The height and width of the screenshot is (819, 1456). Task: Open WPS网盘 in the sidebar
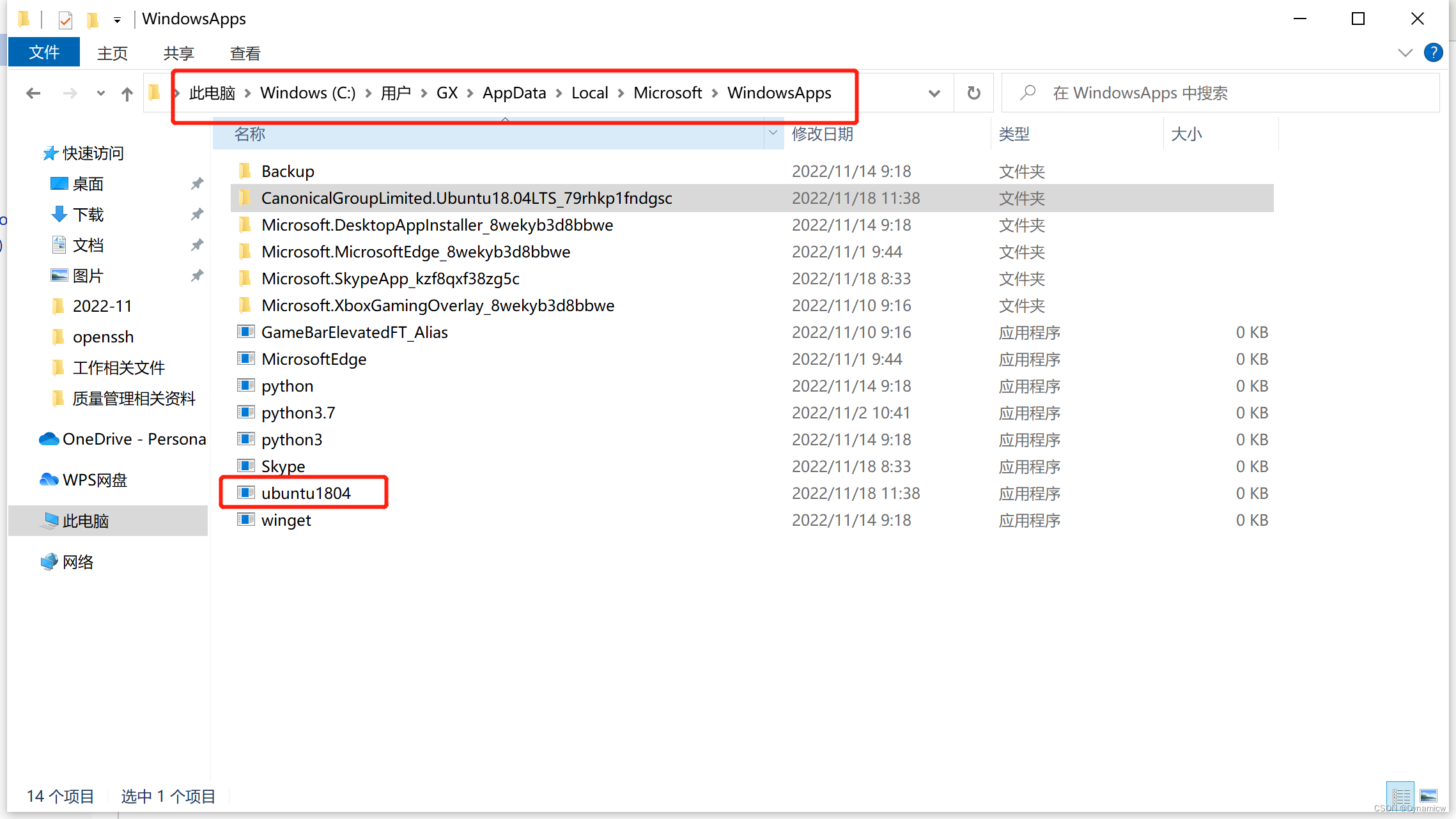(x=95, y=480)
